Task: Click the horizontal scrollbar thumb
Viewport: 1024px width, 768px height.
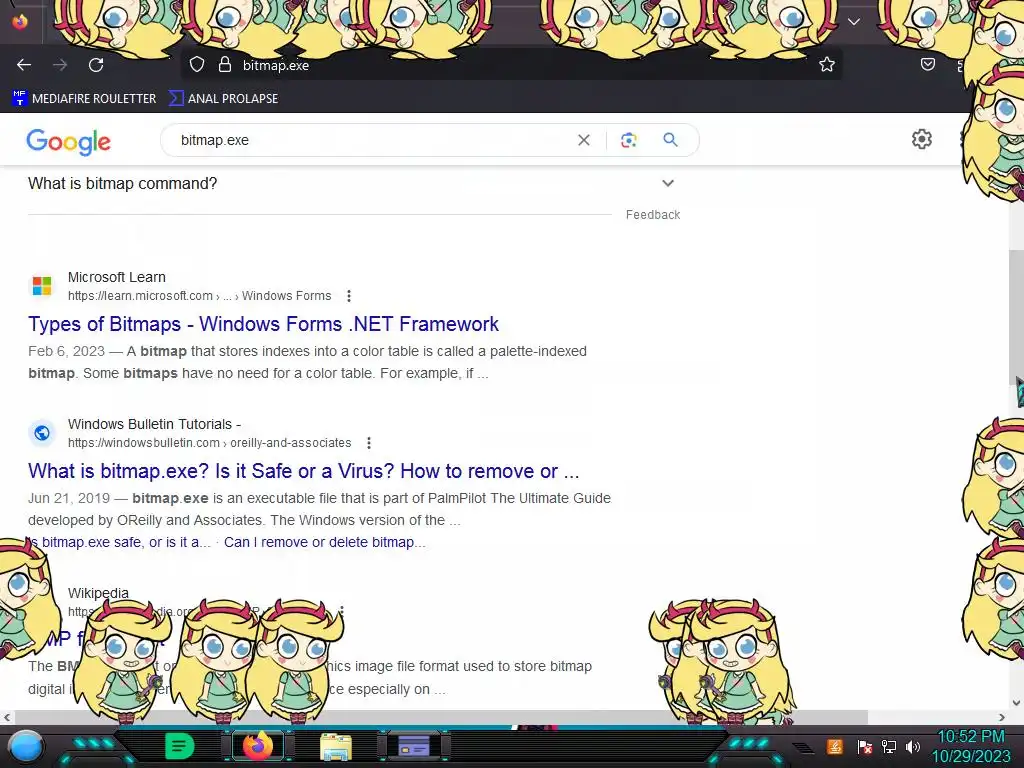Action: [441, 717]
